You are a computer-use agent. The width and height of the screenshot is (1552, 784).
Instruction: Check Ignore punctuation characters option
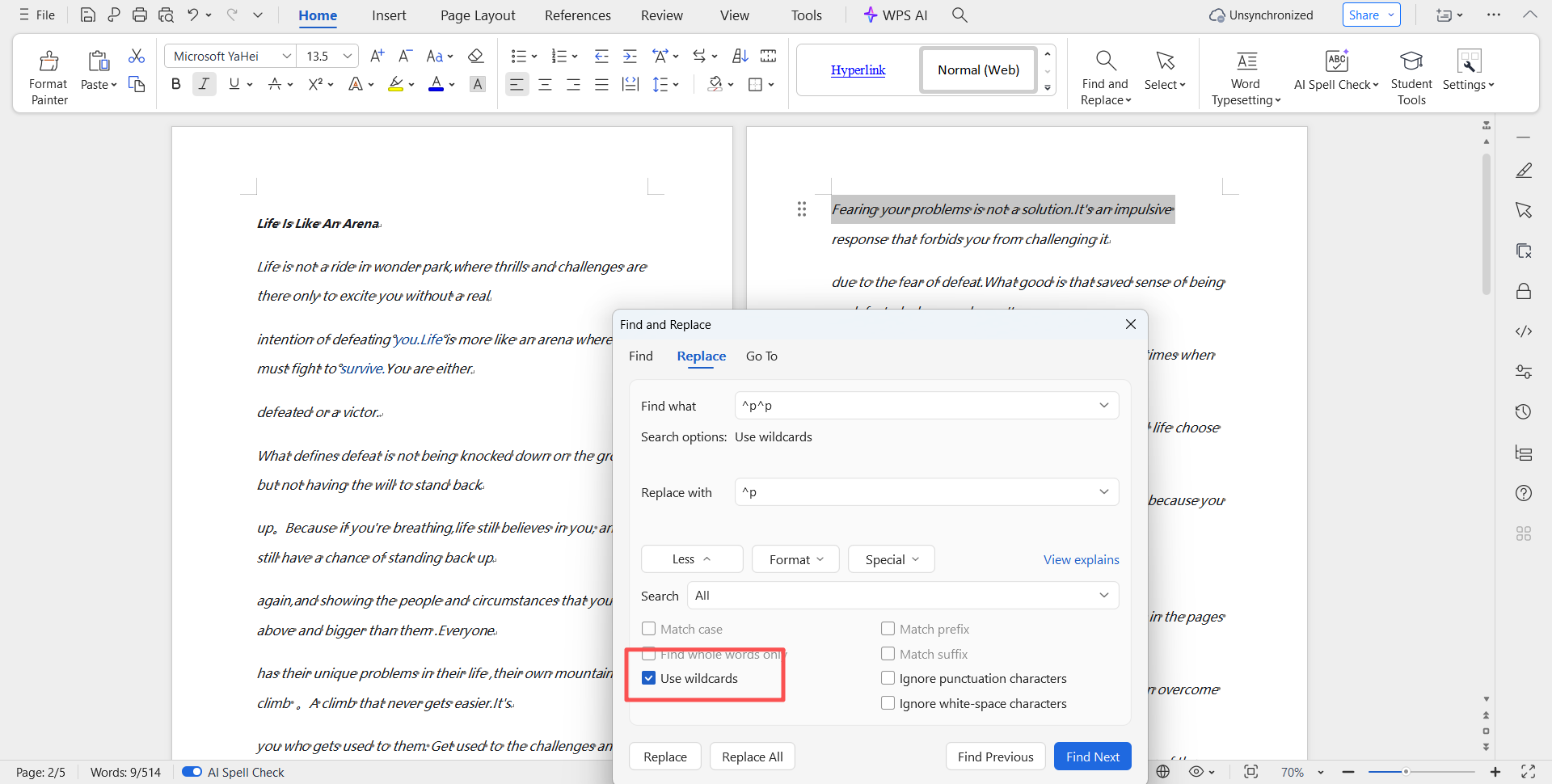click(888, 678)
